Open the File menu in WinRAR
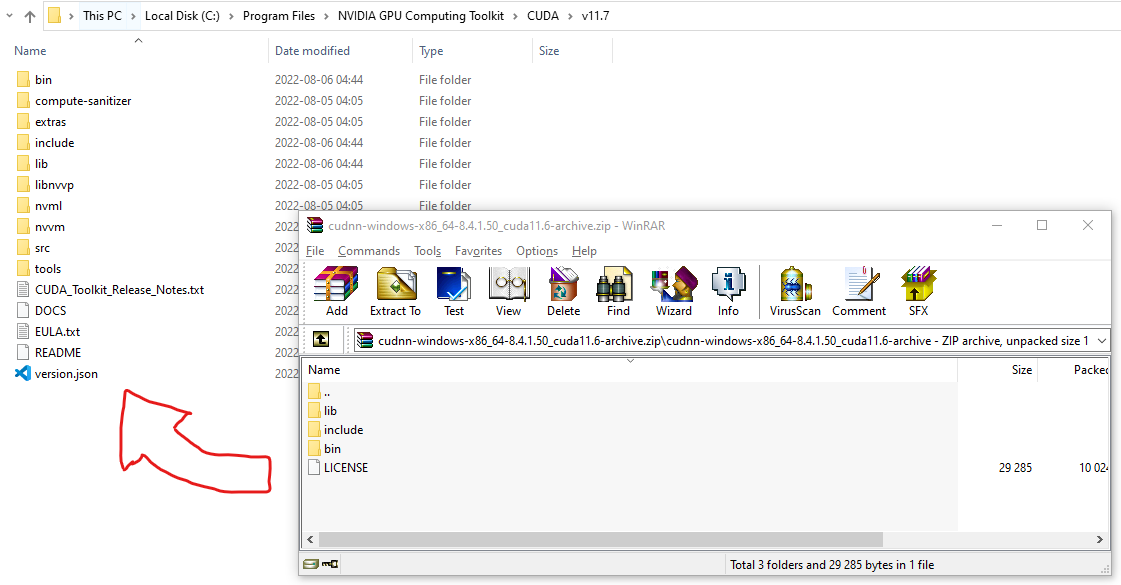The image size is (1121, 585). coord(315,251)
